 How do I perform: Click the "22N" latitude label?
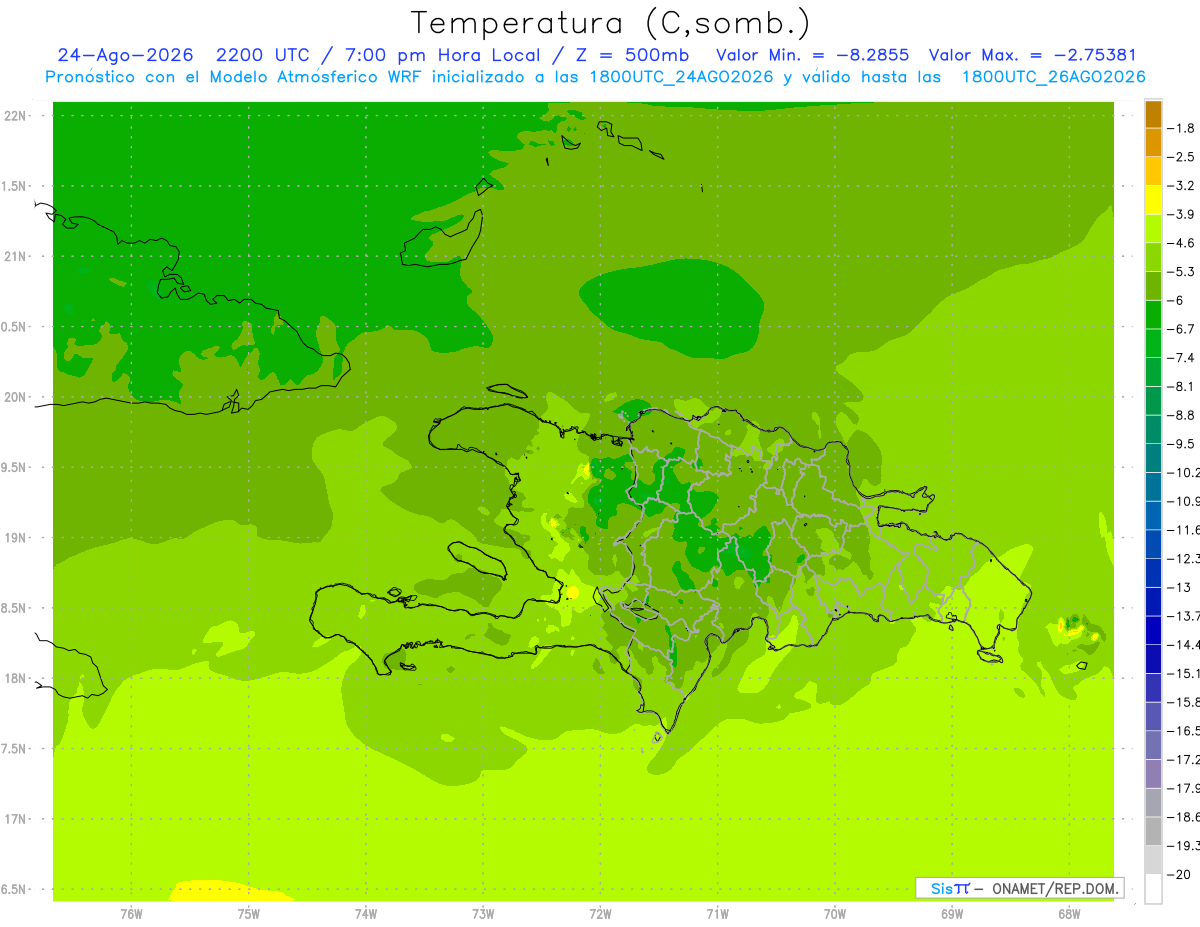(17, 116)
